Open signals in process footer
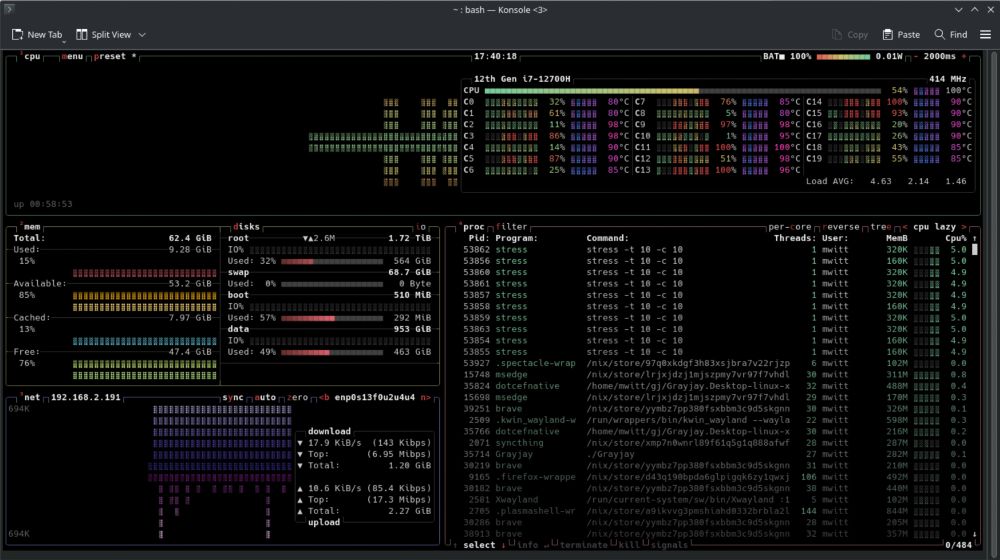 coord(669,545)
